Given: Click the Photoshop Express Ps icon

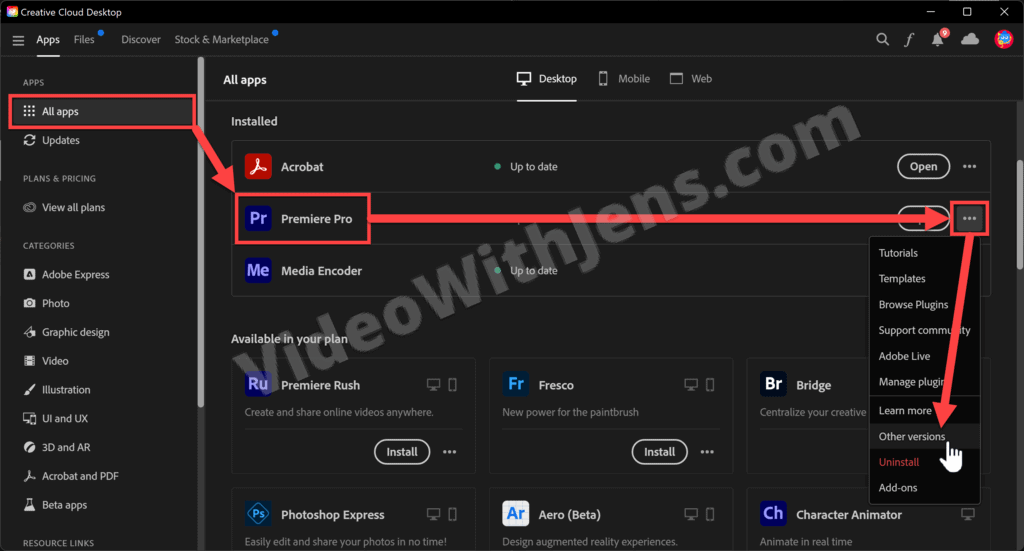Looking at the screenshot, I should pos(258,514).
